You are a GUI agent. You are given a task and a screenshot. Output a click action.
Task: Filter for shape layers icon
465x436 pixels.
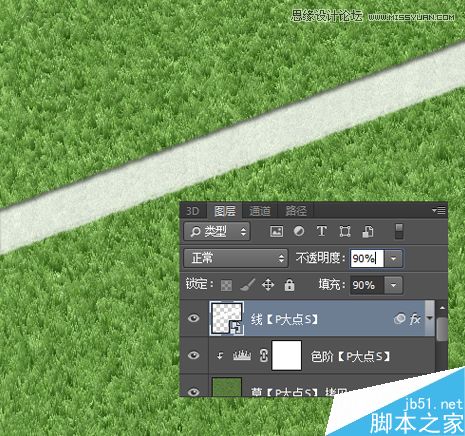tap(345, 231)
